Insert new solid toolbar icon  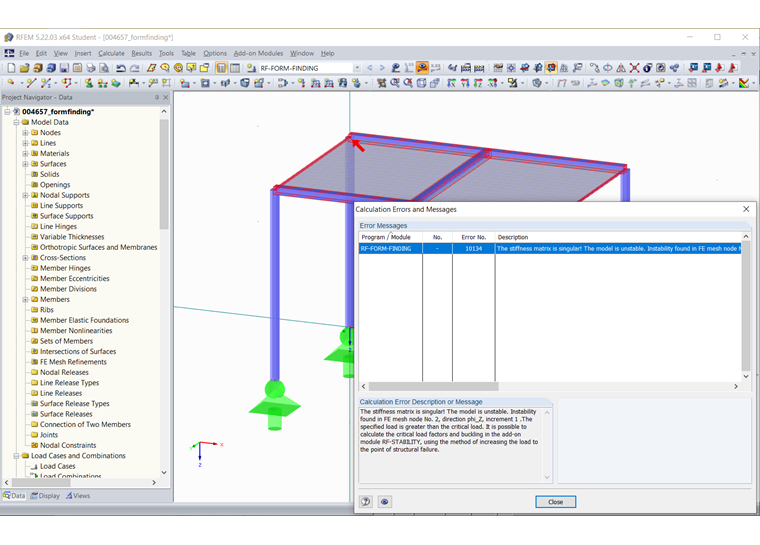(x=245, y=83)
